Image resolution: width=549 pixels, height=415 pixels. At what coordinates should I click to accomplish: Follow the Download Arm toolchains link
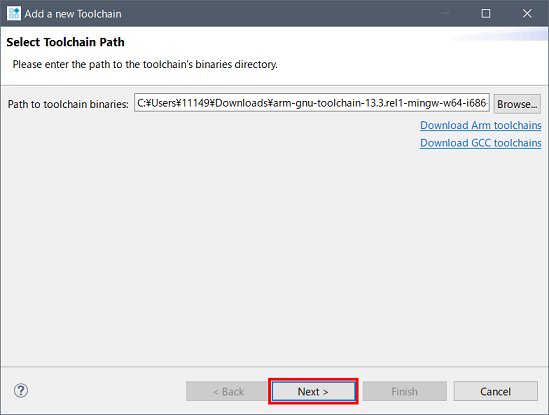point(481,125)
